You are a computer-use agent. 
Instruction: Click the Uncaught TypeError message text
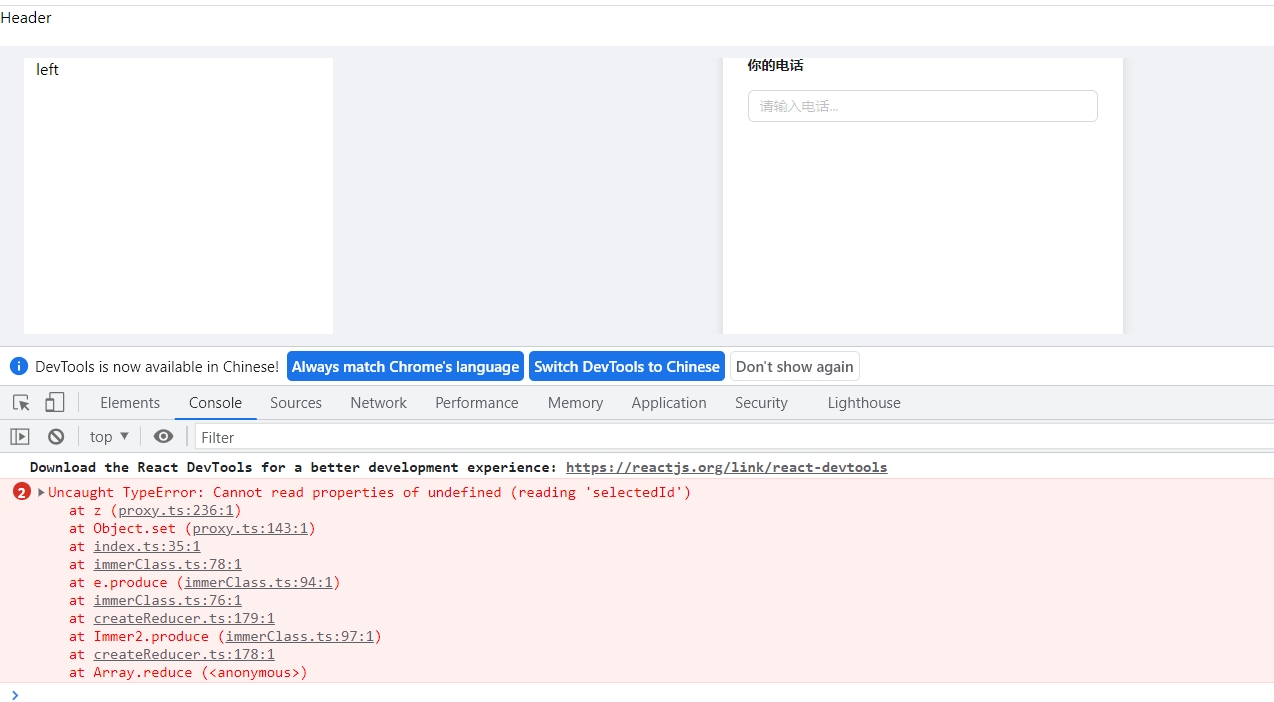pos(369,492)
